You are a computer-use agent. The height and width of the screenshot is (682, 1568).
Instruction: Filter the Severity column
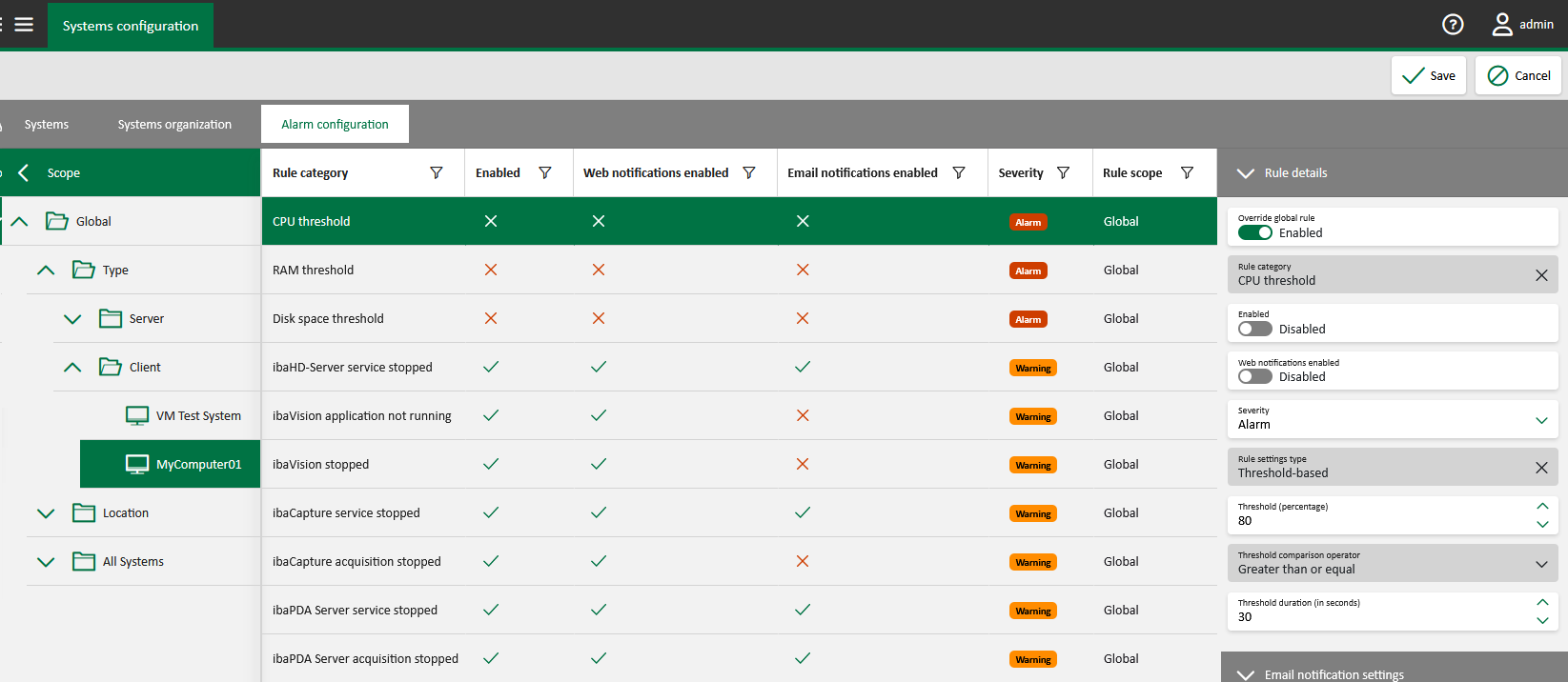point(1064,172)
